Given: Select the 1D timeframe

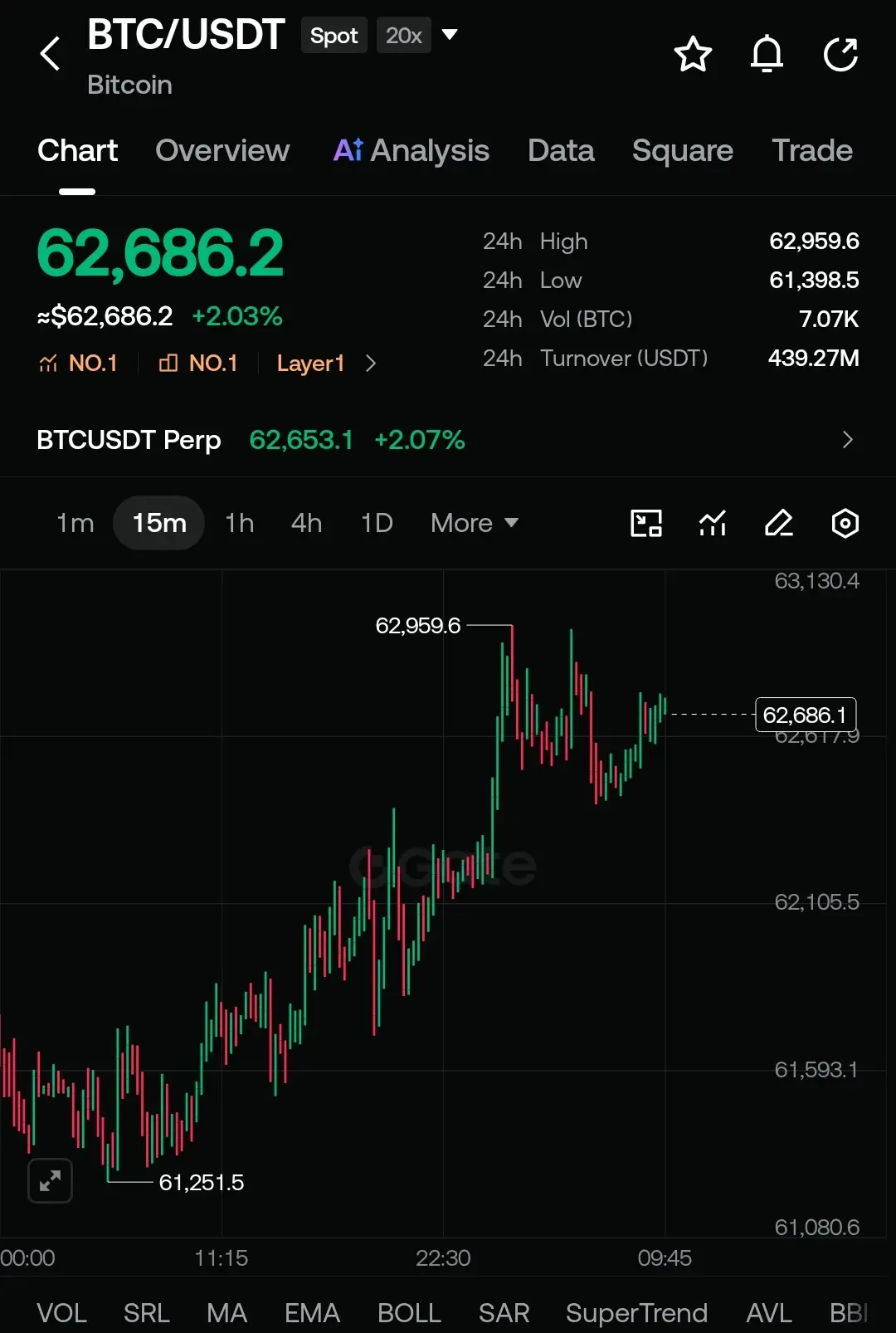Looking at the screenshot, I should pos(377,523).
